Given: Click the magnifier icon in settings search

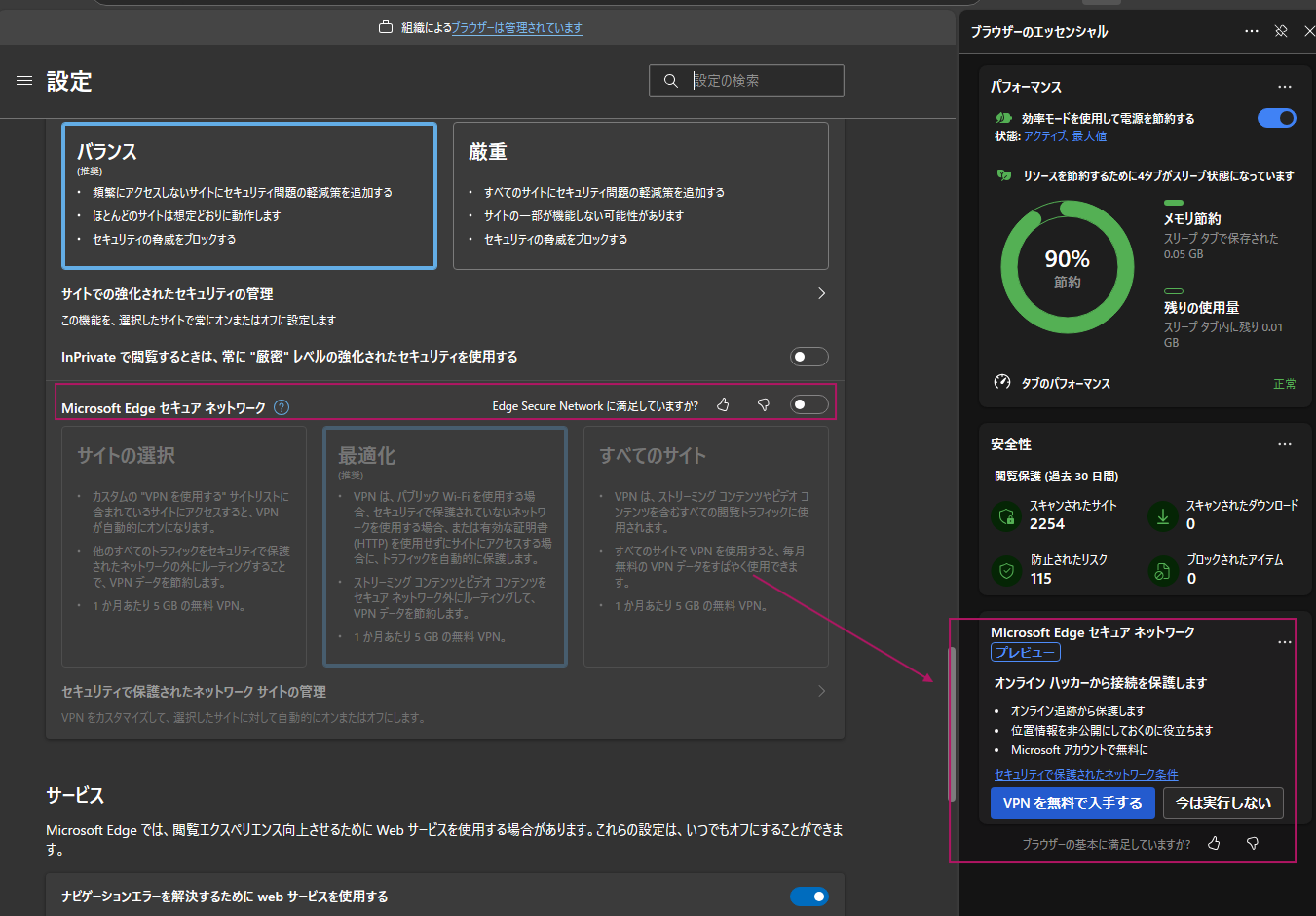Looking at the screenshot, I should [x=670, y=81].
